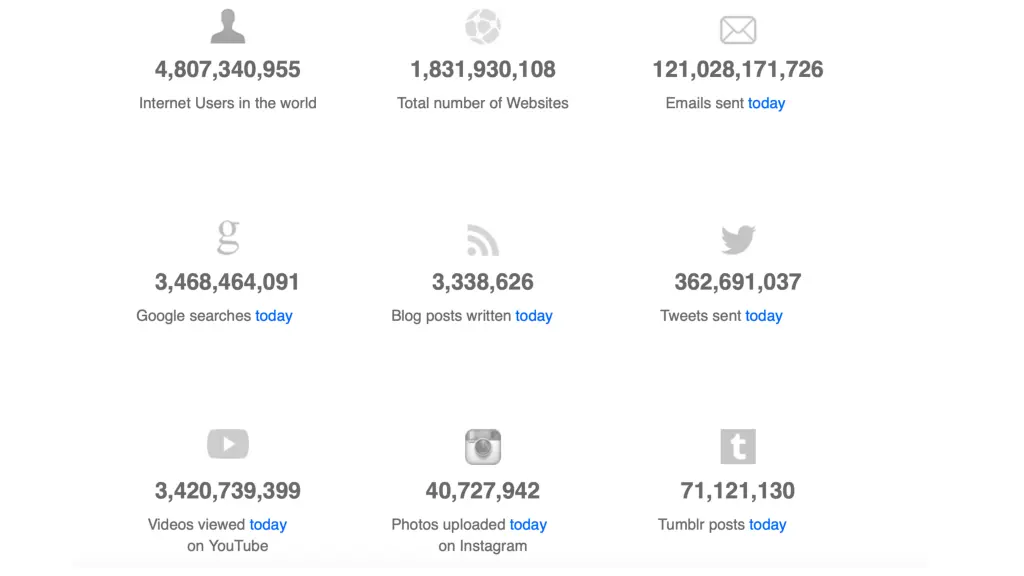
Task: Click the YouTube play icon
Action: (228, 444)
